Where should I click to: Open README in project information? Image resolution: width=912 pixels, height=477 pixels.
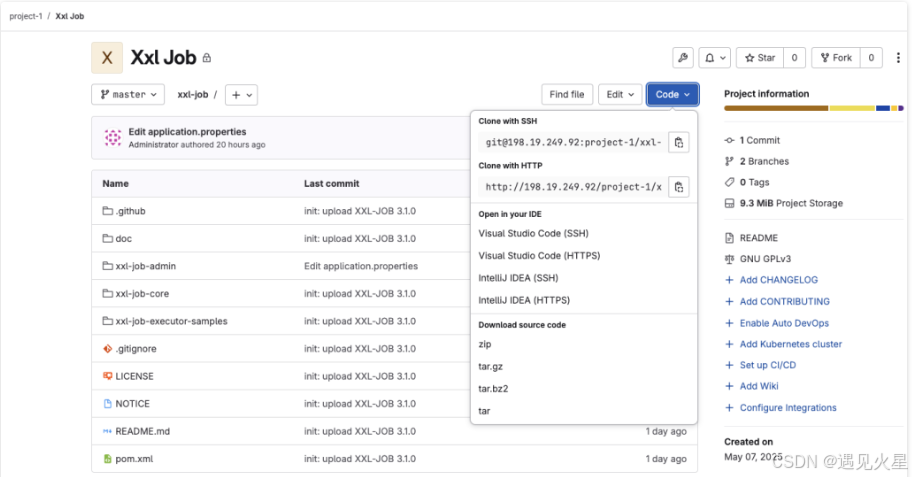(x=758, y=238)
